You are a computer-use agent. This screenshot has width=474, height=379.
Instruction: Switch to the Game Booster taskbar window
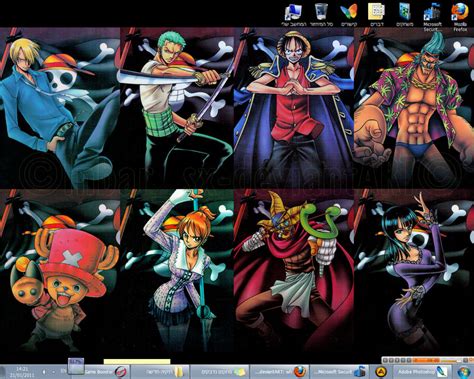click(101, 372)
